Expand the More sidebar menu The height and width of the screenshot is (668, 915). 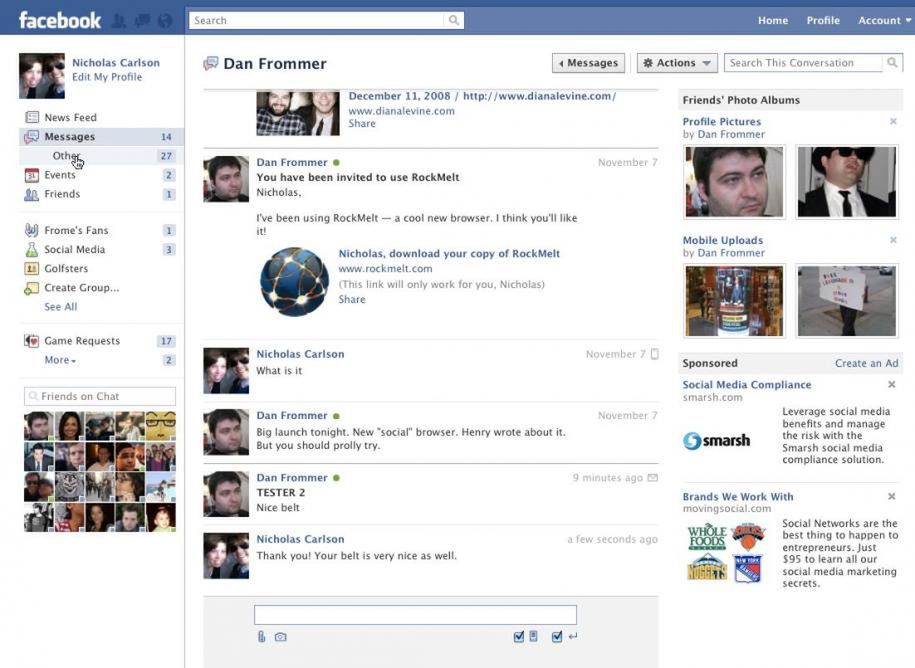pyautogui.click(x=60, y=360)
